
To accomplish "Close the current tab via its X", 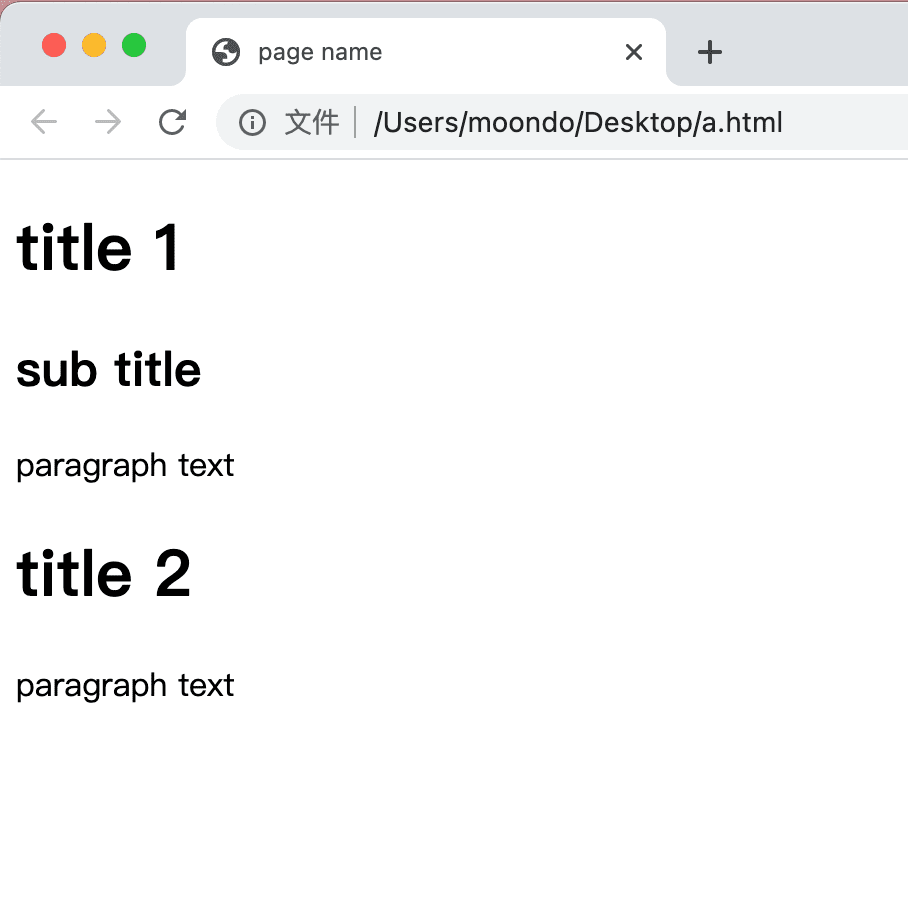I will point(634,52).
